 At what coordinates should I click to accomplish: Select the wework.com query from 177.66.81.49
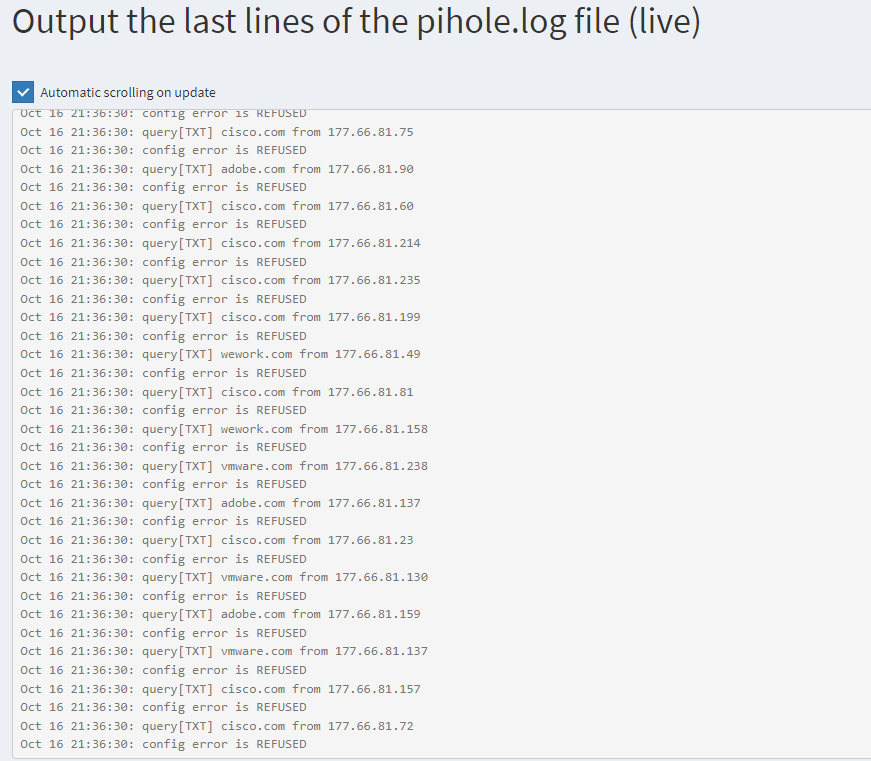point(221,354)
